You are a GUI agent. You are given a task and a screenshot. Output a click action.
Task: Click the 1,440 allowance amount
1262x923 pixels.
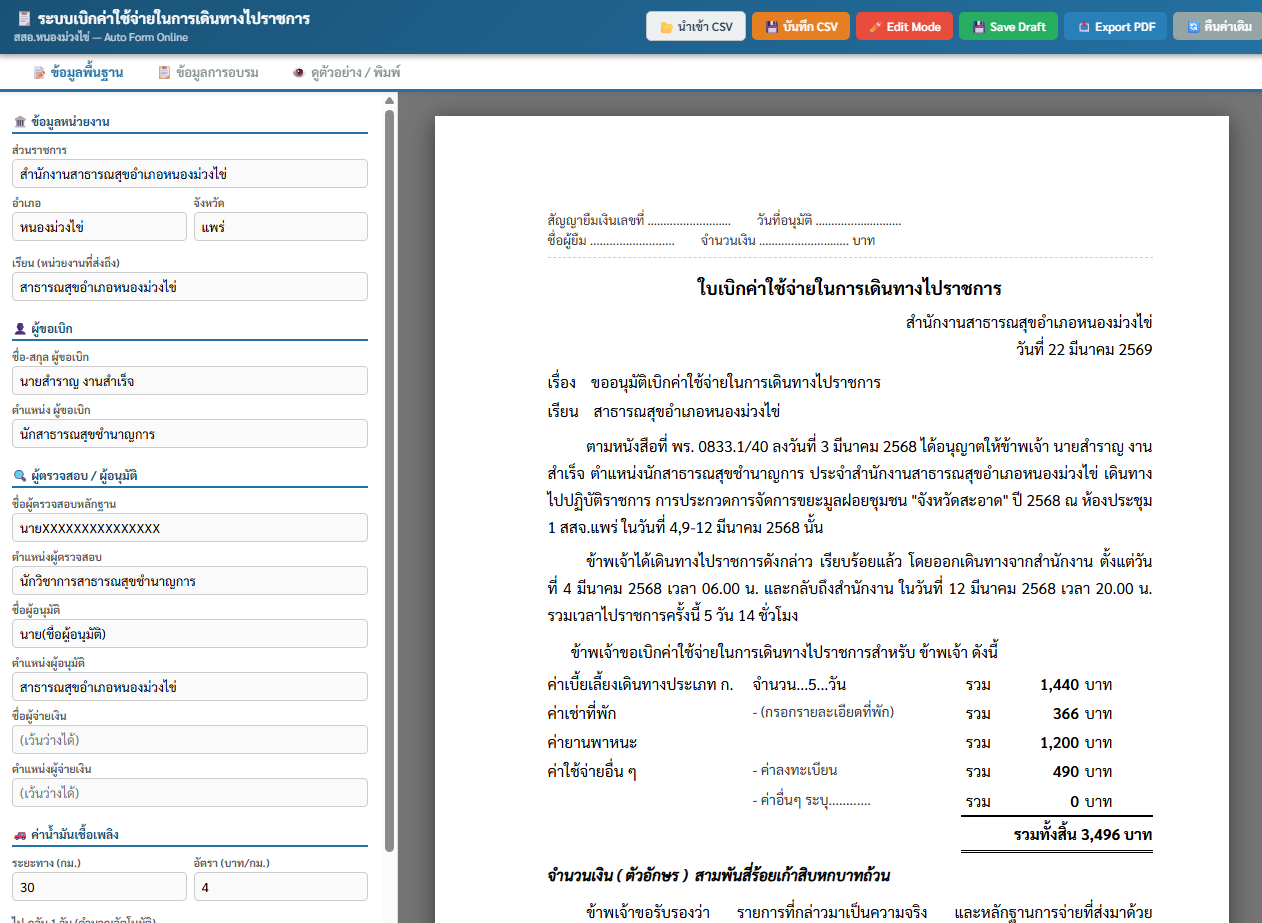[1059, 685]
